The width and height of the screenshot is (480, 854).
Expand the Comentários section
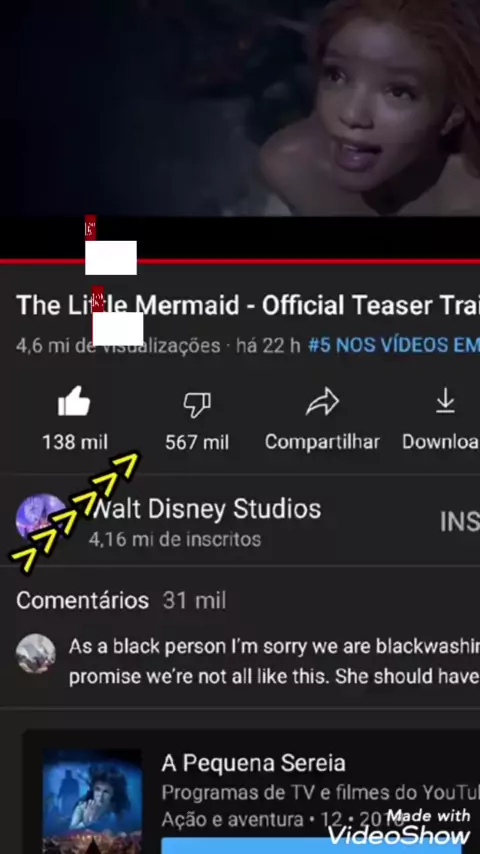121,601
